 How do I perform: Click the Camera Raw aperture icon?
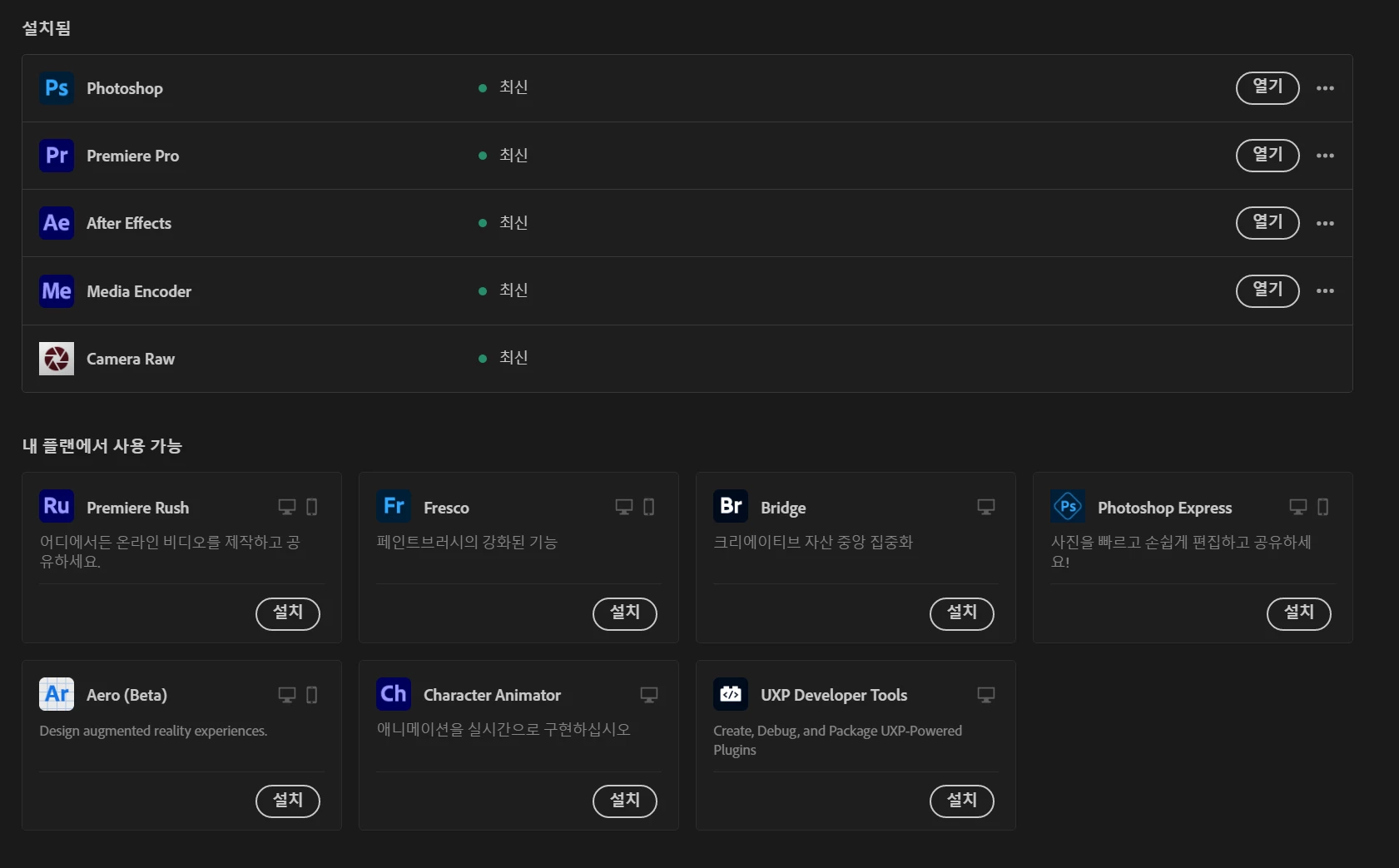(57, 359)
